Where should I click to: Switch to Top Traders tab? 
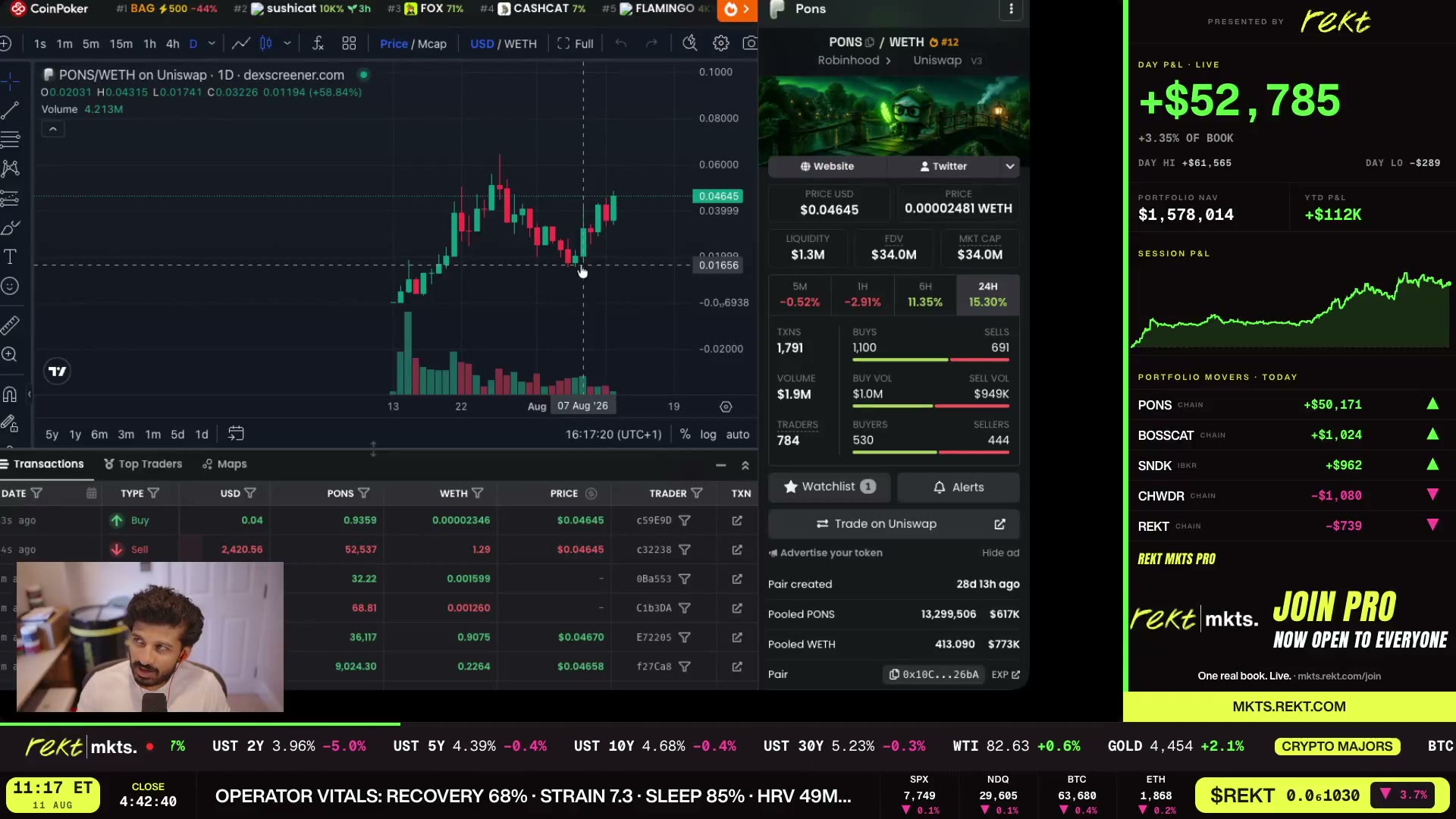coord(143,464)
